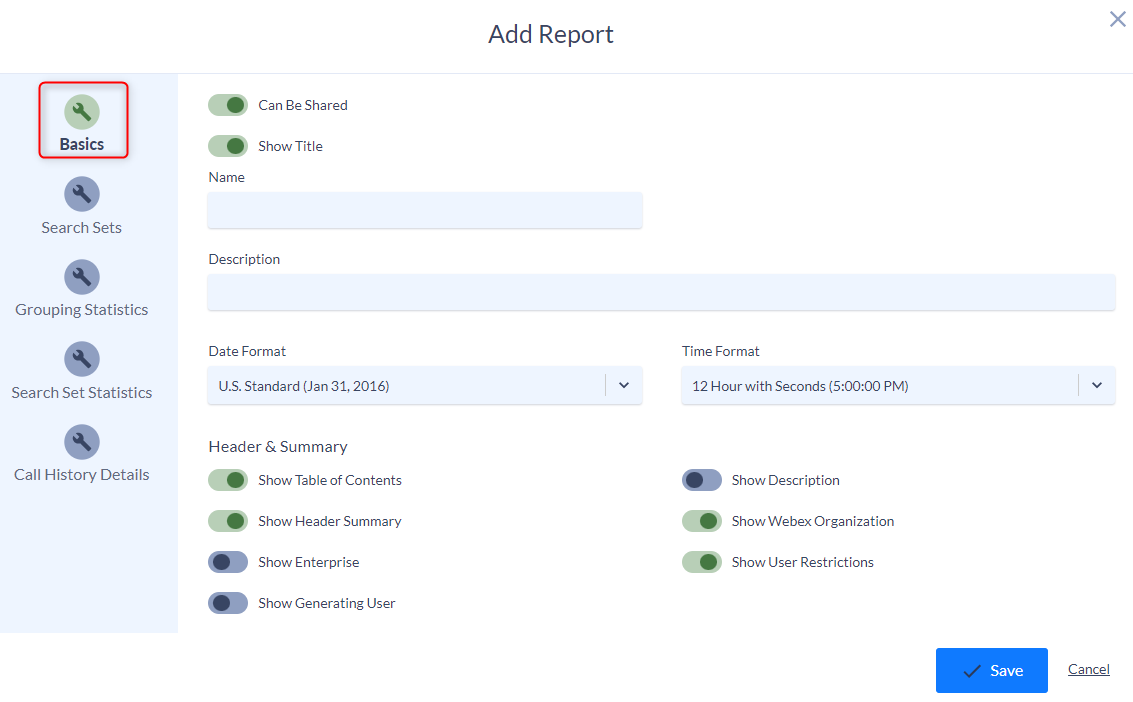
Task: Click the X icon to close Add Report
Action: pyautogui.click(x=1117, y=19)
